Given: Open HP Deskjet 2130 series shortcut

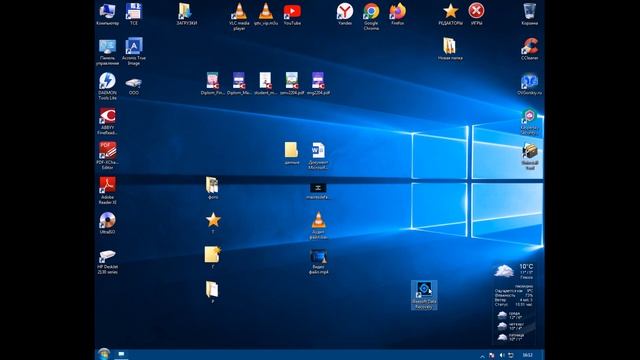Looking at the screenshot, I should [107, 262].
